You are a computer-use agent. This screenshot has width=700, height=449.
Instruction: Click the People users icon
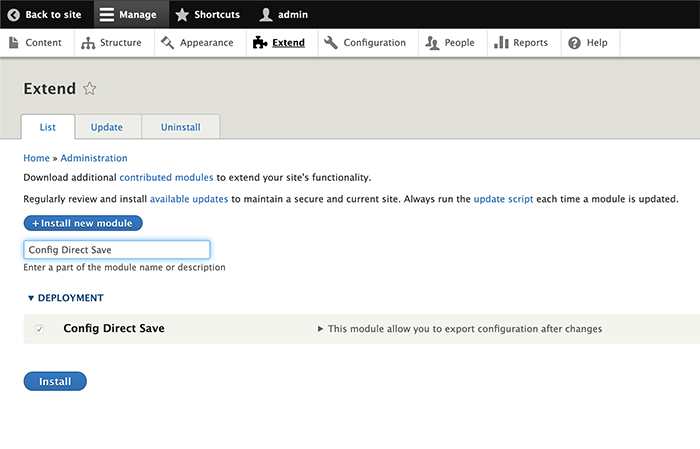click(432, 43)
